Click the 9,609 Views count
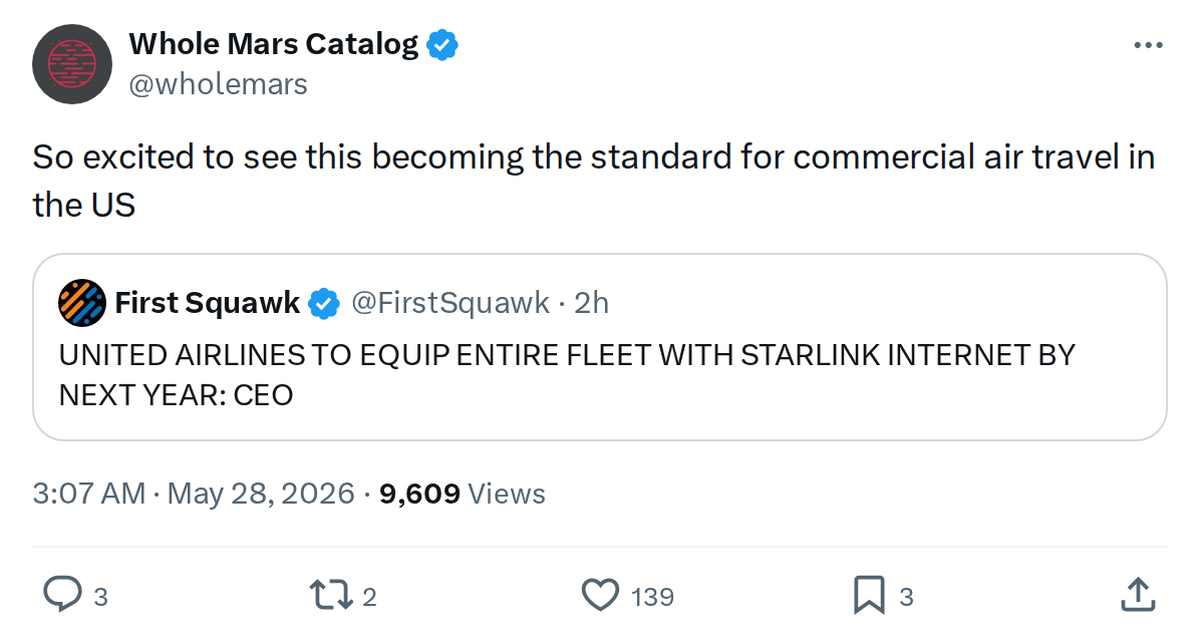Viewport: 1200px width, 642px height. [x=463, y=494]
